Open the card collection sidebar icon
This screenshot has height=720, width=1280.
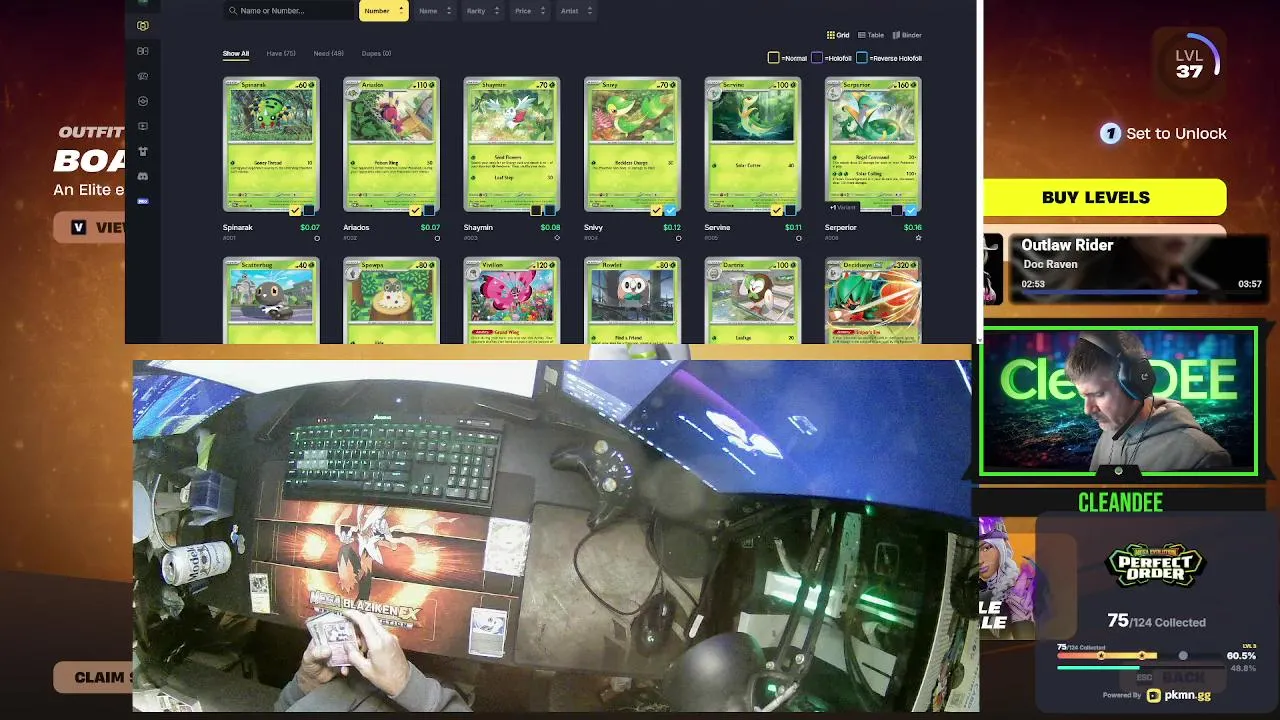pyautogui.click(x=143, y=25)
